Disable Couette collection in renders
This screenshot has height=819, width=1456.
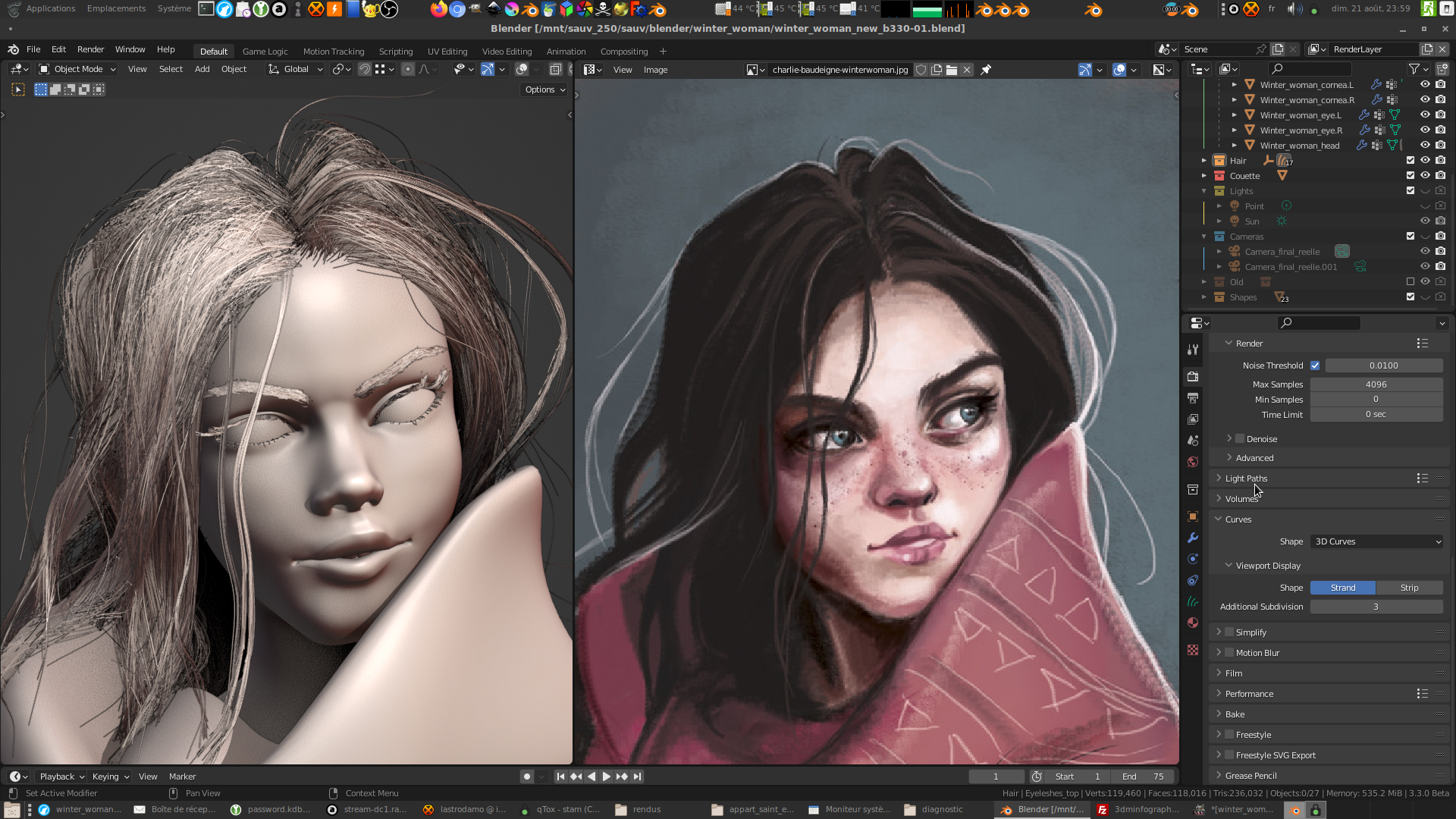[1440, 176]
